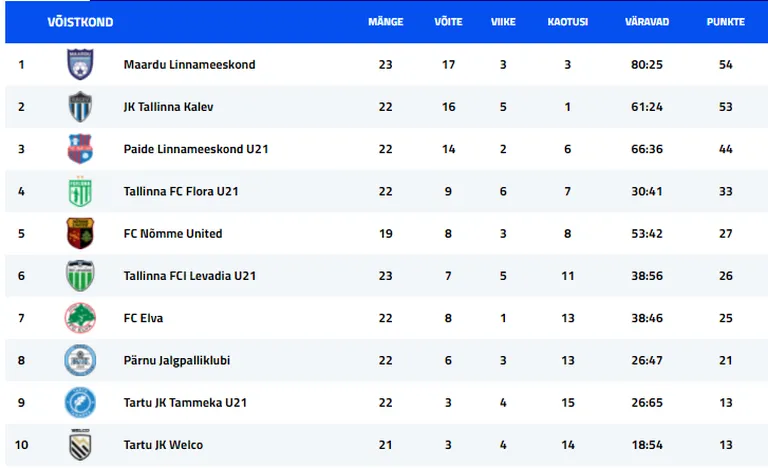
Task: Click the blue Tartu JK Tammeka logo
Action: 80,402
